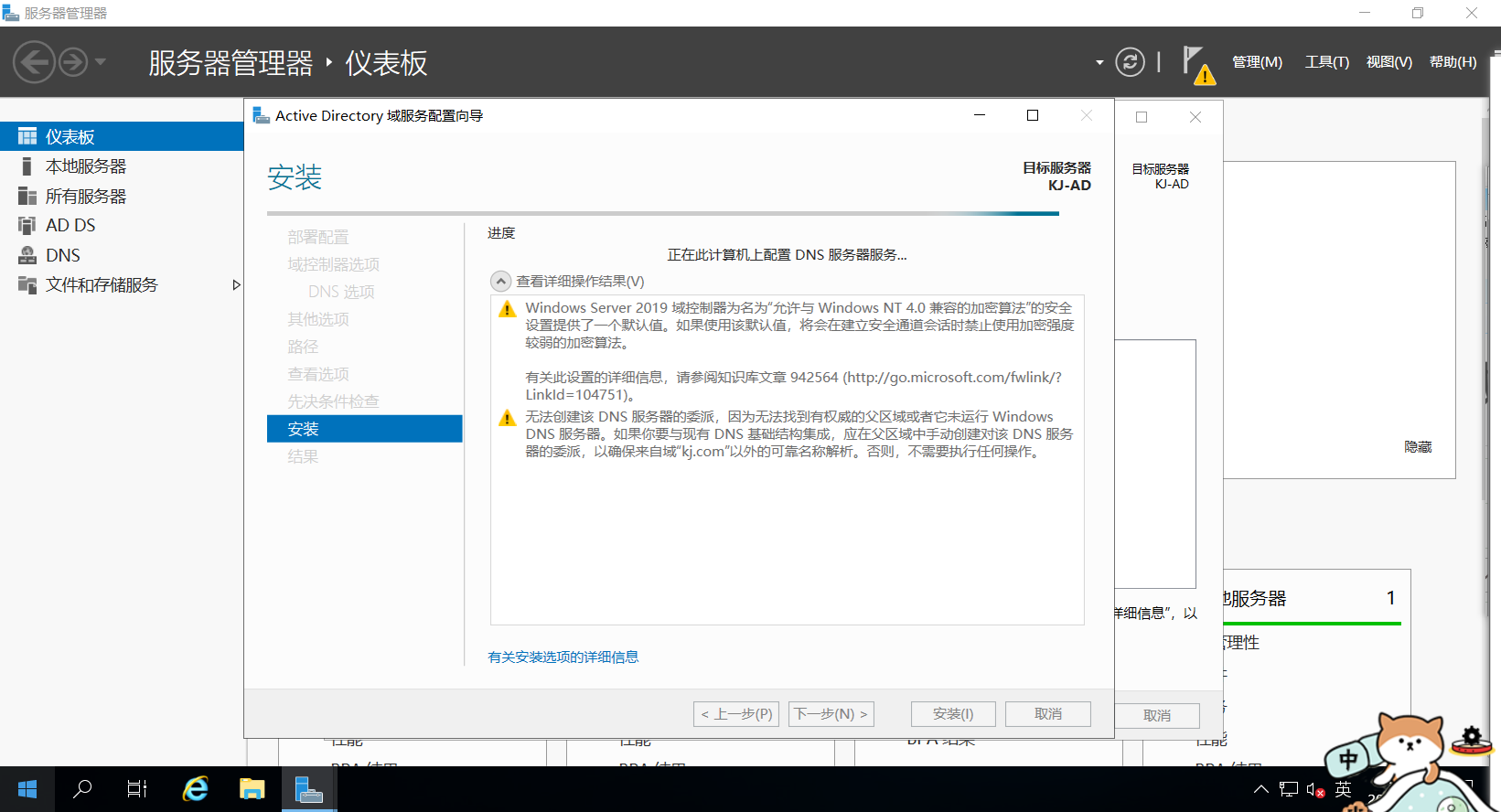Click the forward navigation arrow in Server Manager
Viewport: 1501px width, 812px height.
(73, 62)
